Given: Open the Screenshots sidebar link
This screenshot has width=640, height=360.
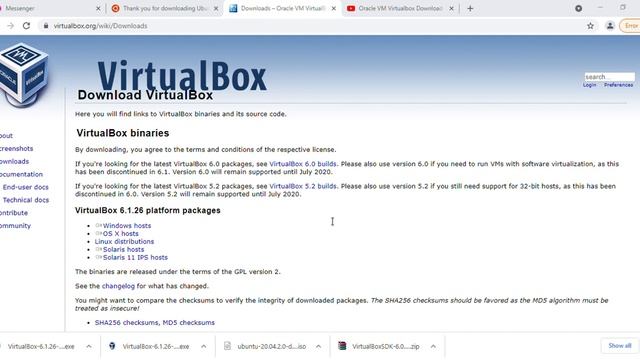Looking at the screenshot, I should (x=16, y=149).
